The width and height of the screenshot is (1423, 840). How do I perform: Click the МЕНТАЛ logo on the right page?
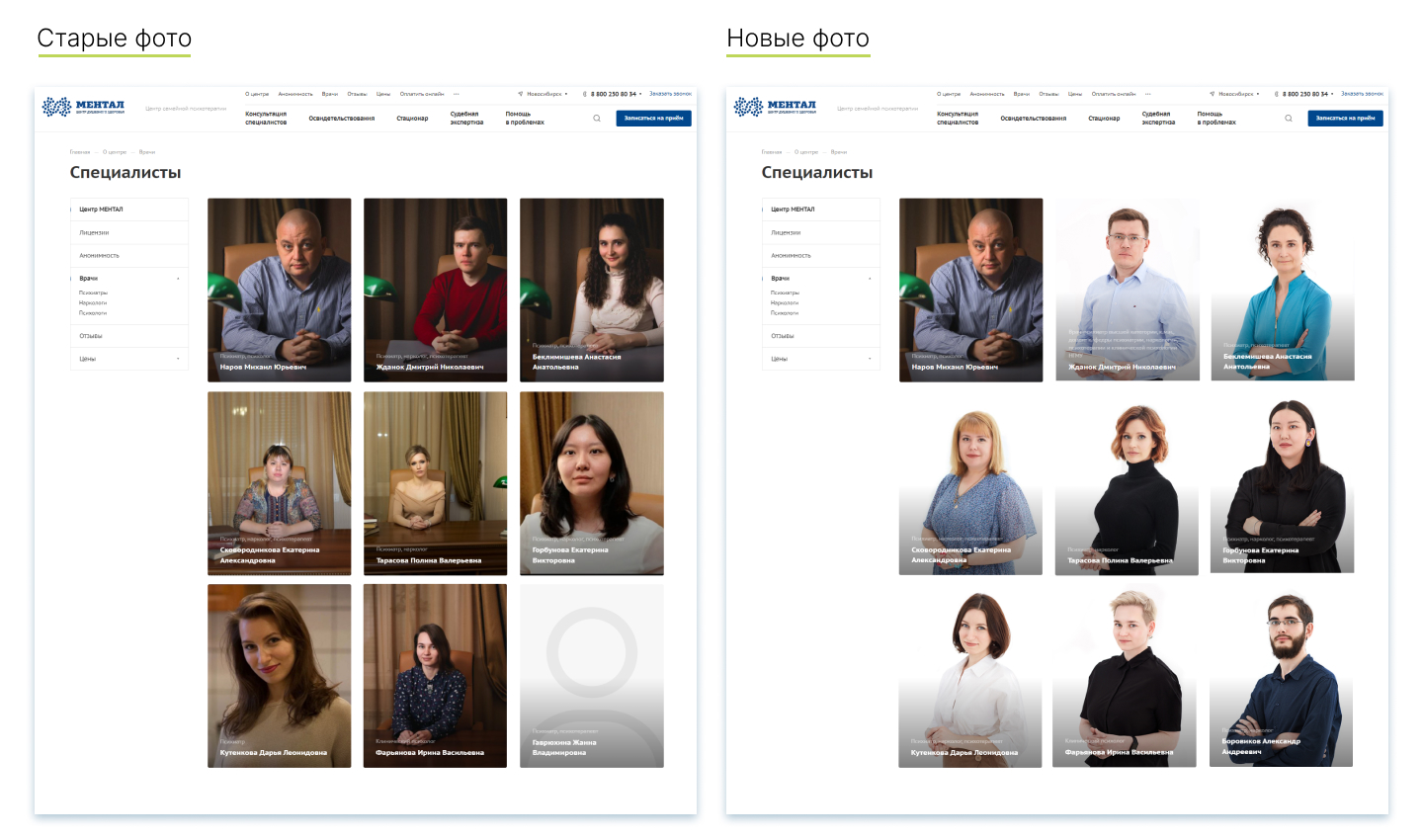point(776,107)
